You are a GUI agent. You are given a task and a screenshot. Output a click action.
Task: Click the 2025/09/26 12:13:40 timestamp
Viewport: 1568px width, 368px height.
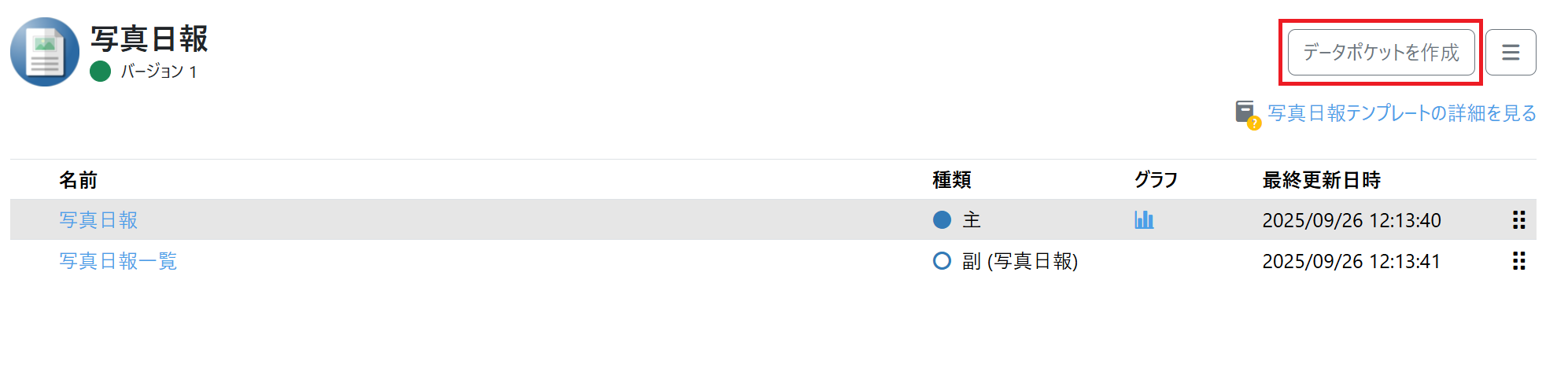pyautogui.click(x=1351, y=220)
